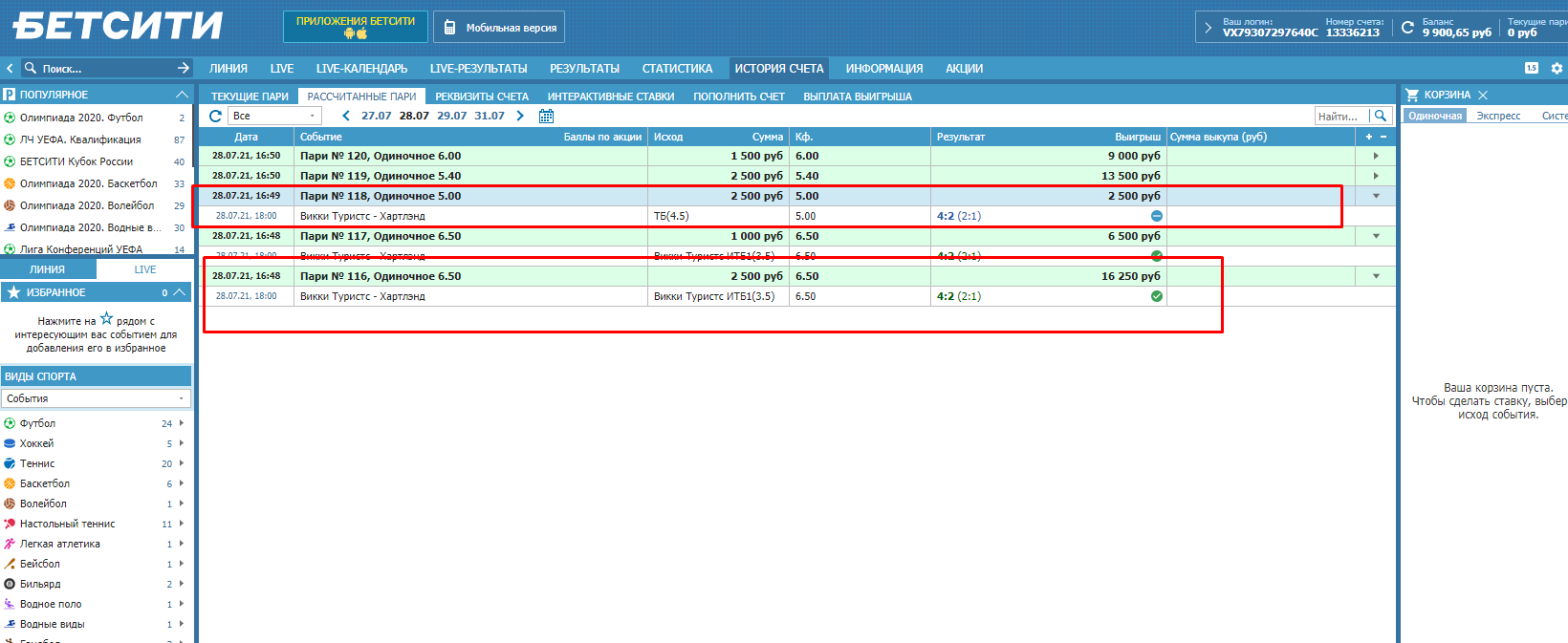Viewport: 1568px width, 643px height.
Task: Go to previous dates with left chevron
Action: tap(346, 116)
